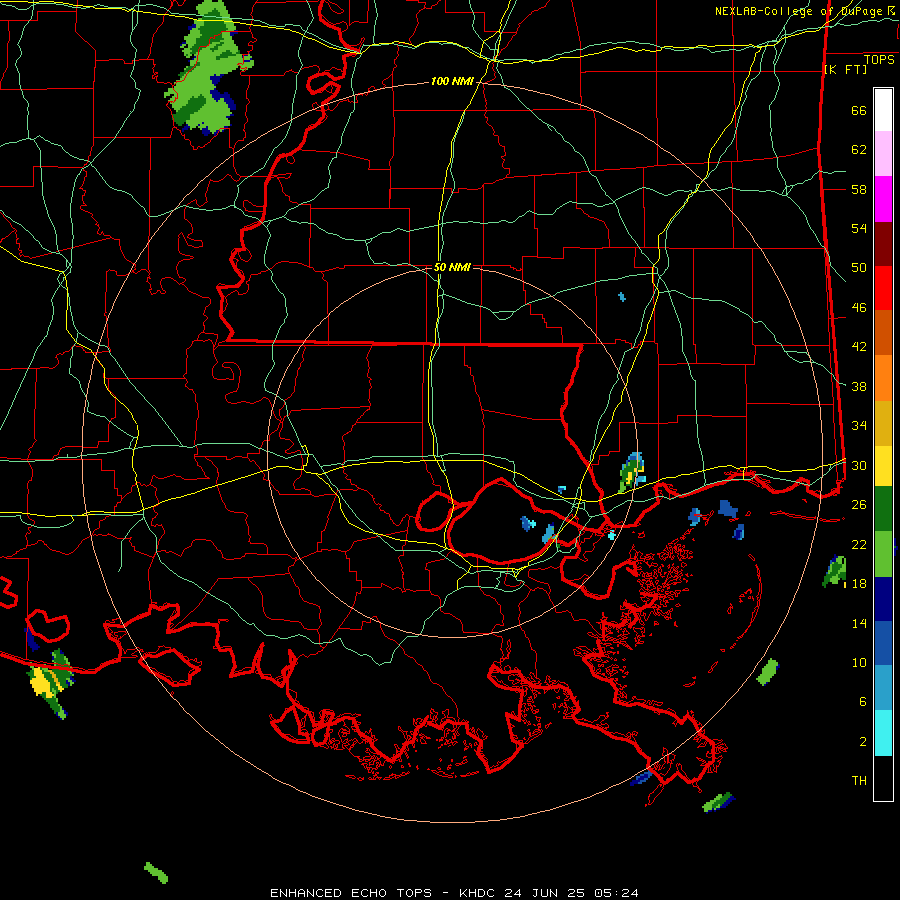Pick the light green swatch in the color scale
The height and width of the screenshot is (900, 900).
coord(883,554)
